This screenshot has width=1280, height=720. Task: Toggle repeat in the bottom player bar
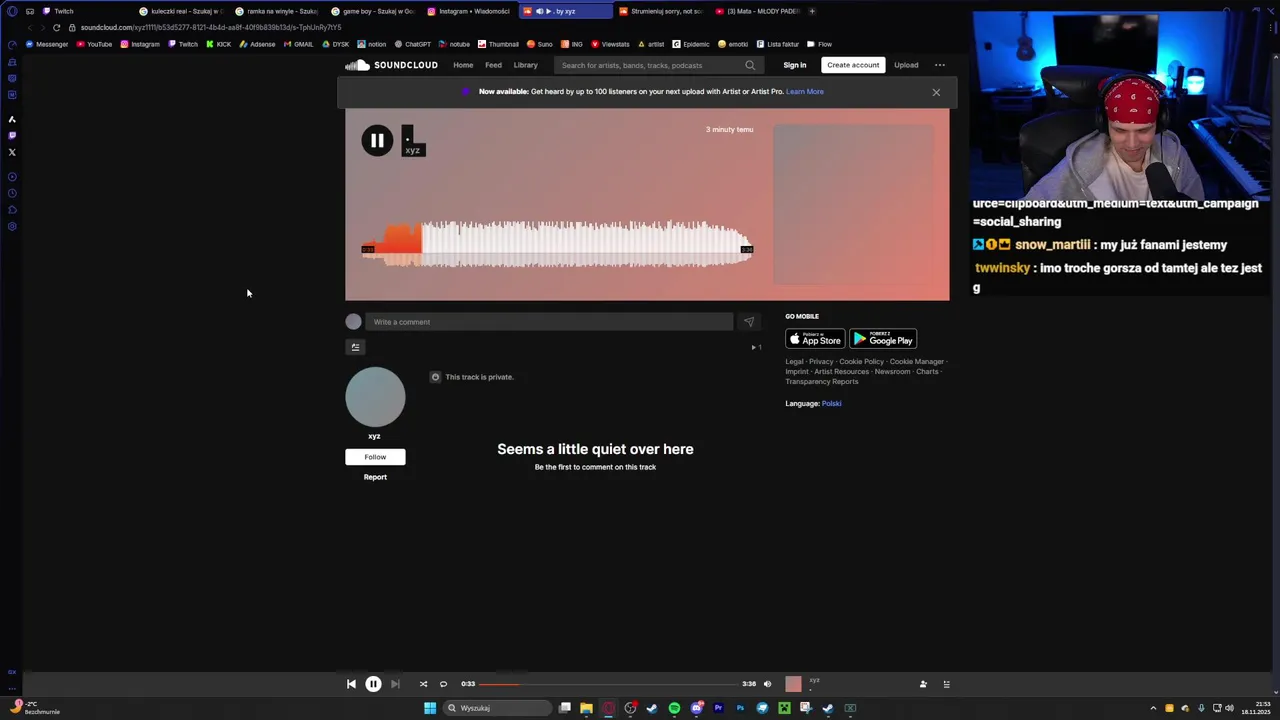(443, 684)
